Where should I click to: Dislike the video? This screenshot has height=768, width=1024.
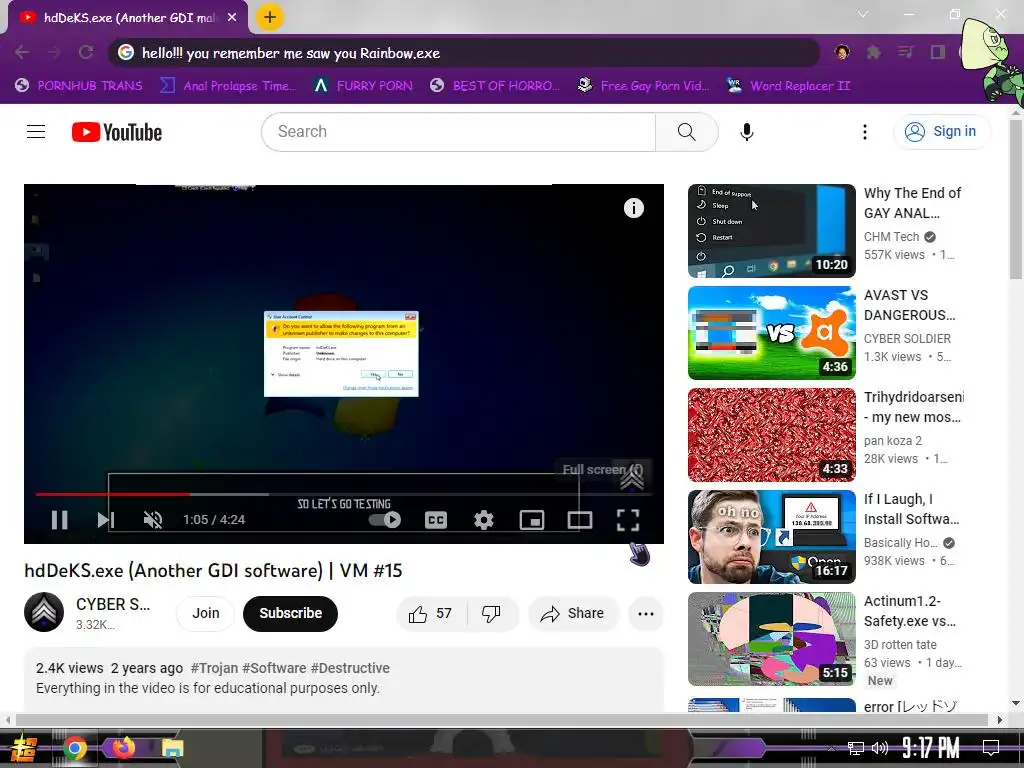[492, 613]
